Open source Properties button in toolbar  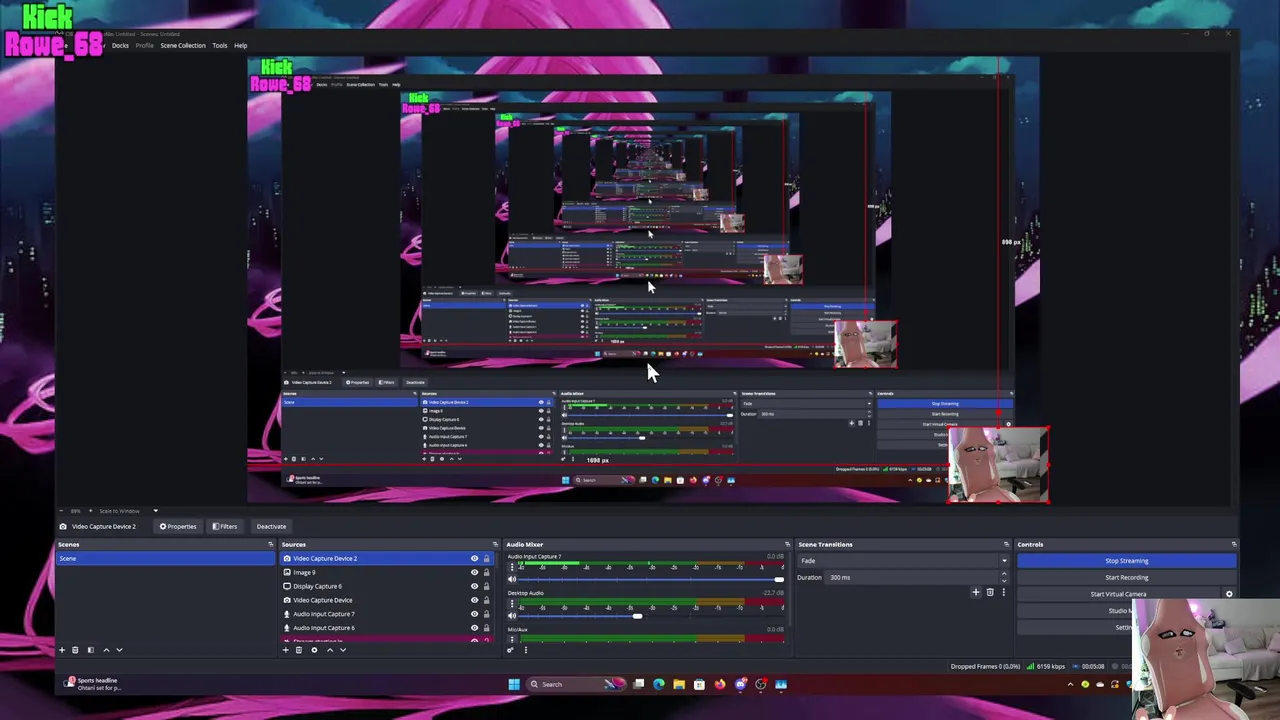coord(178,527)
